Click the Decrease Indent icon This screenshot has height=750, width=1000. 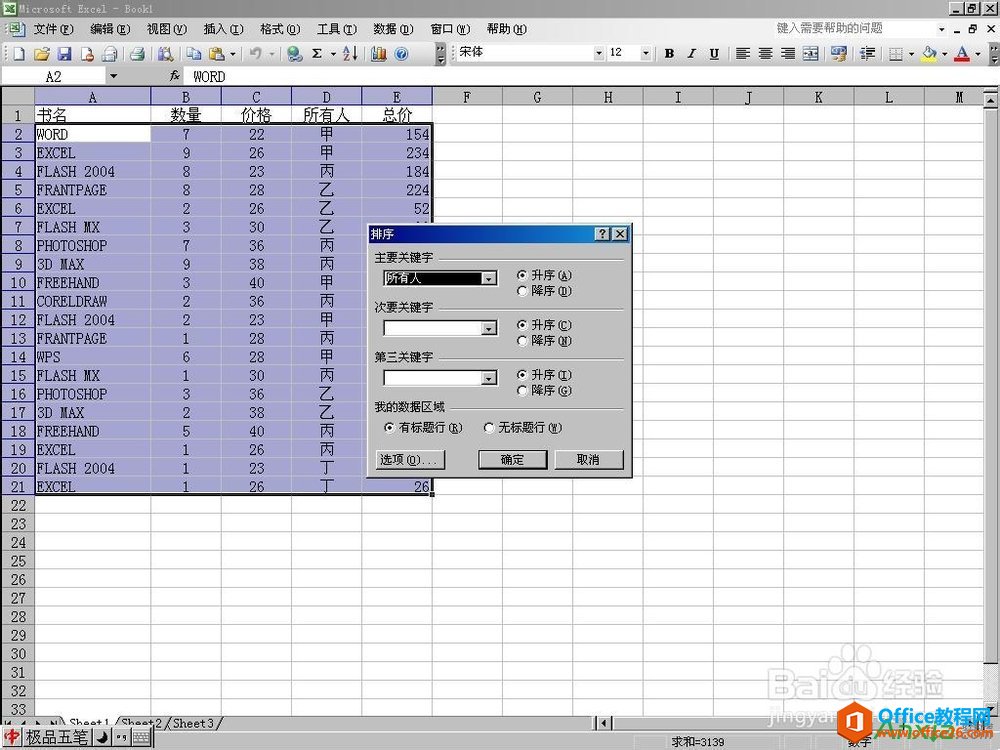coord(867,54)
